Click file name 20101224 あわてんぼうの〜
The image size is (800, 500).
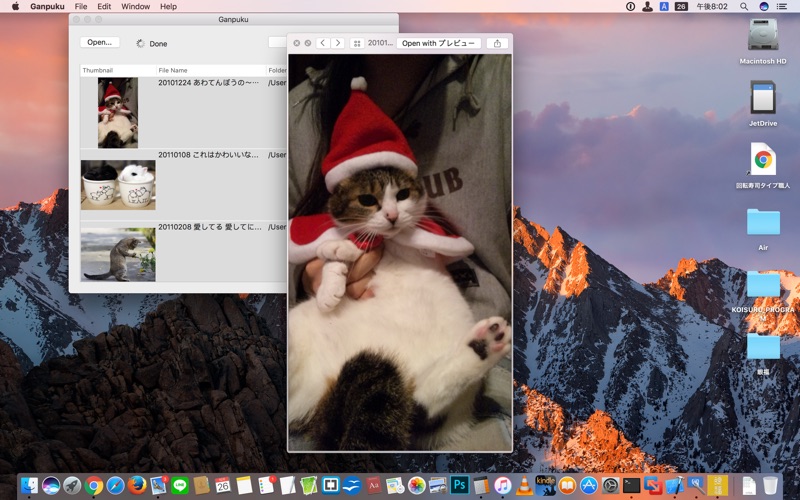[x=208, y=83]
